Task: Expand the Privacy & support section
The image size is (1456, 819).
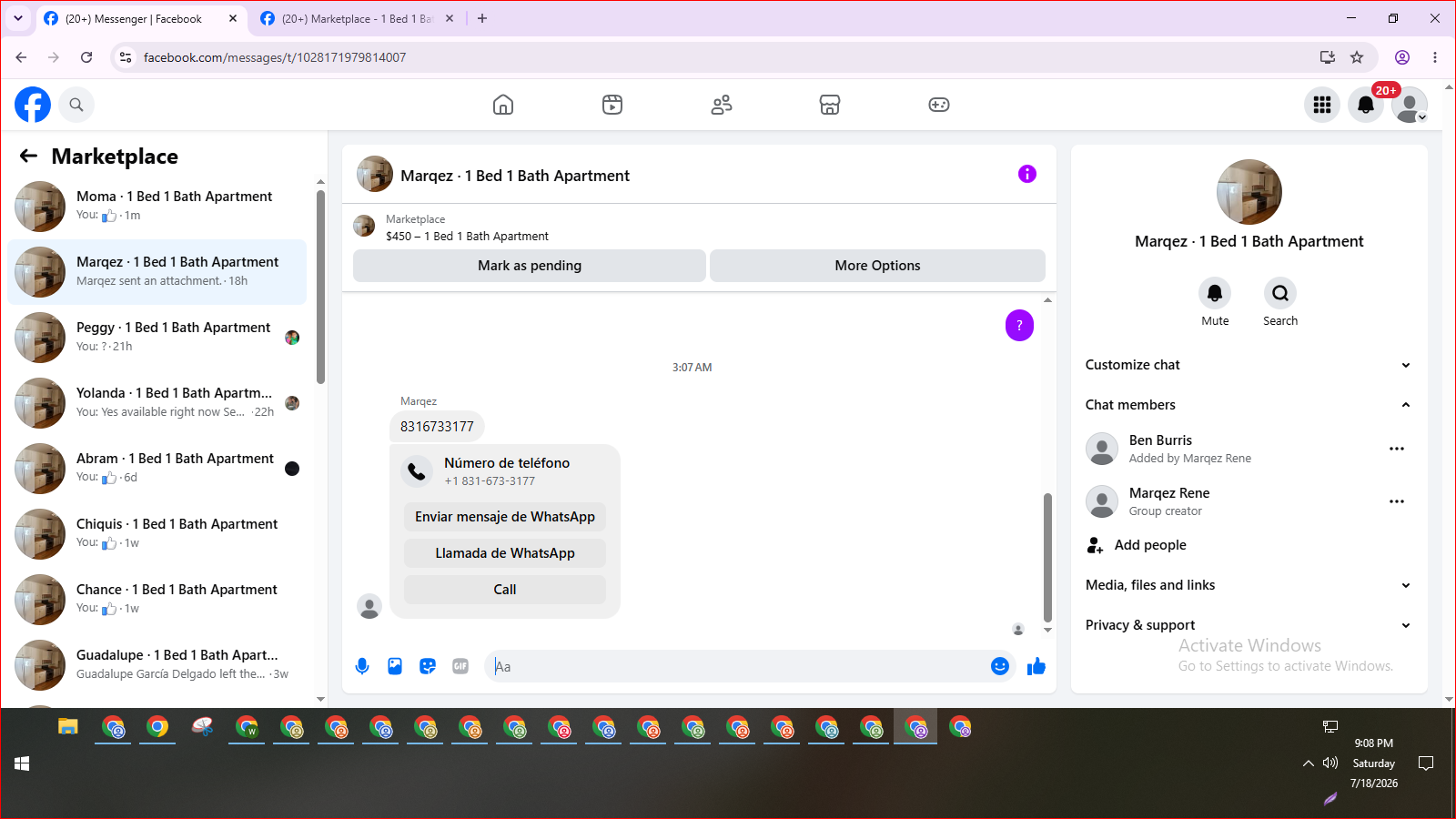Action: pyautogui.click(x=1249, y=625)
